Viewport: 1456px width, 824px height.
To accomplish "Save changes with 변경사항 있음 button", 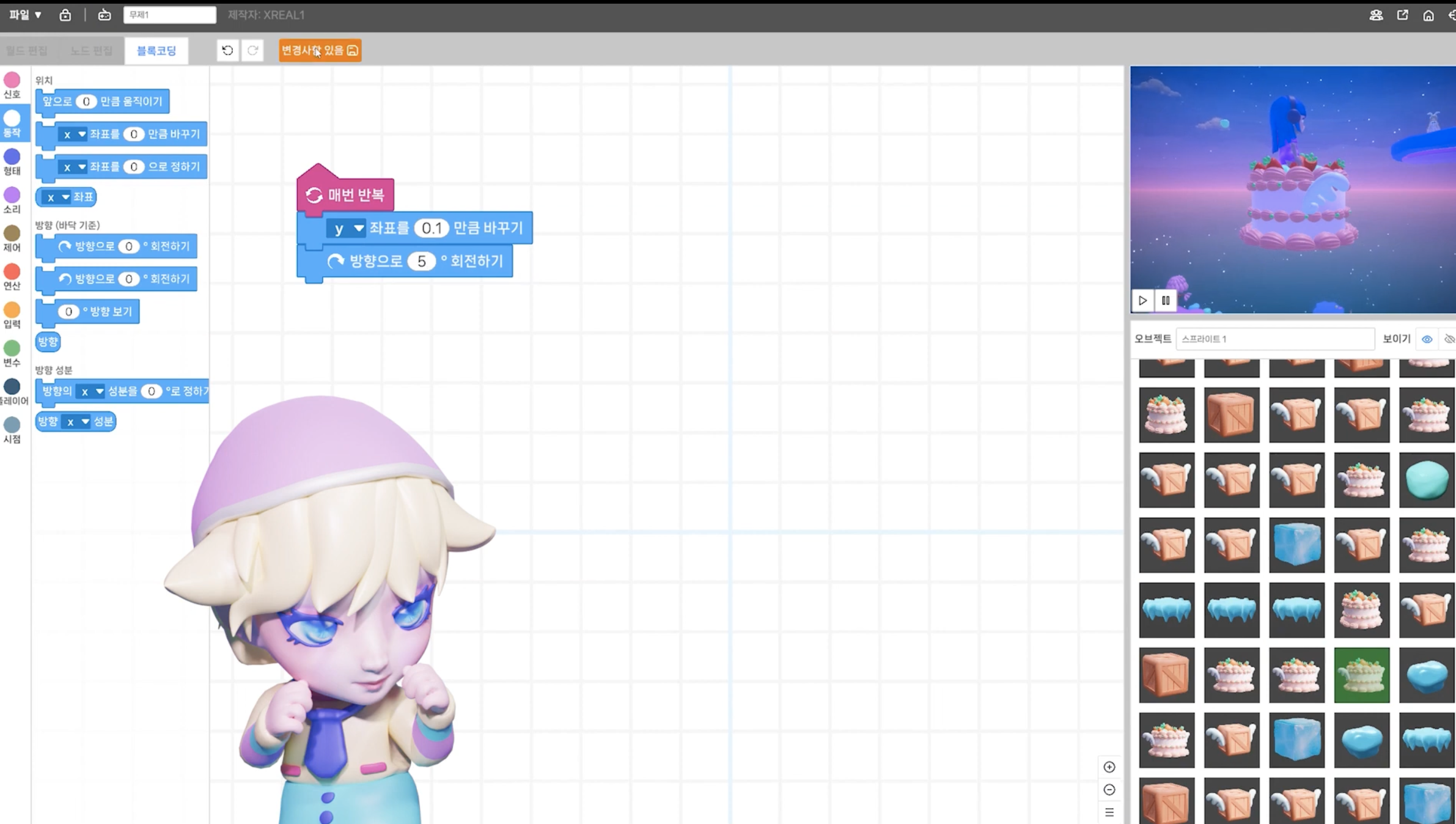I will point(320,50).
